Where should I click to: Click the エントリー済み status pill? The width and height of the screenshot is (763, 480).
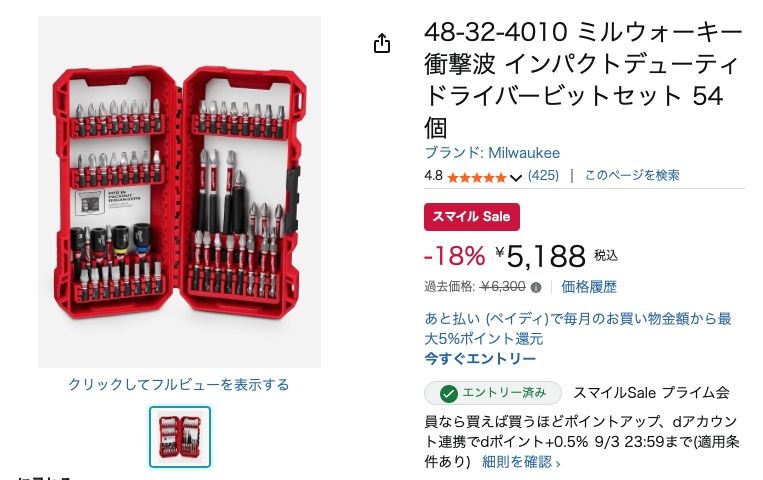pyautogui.click(x=493, y=393)
